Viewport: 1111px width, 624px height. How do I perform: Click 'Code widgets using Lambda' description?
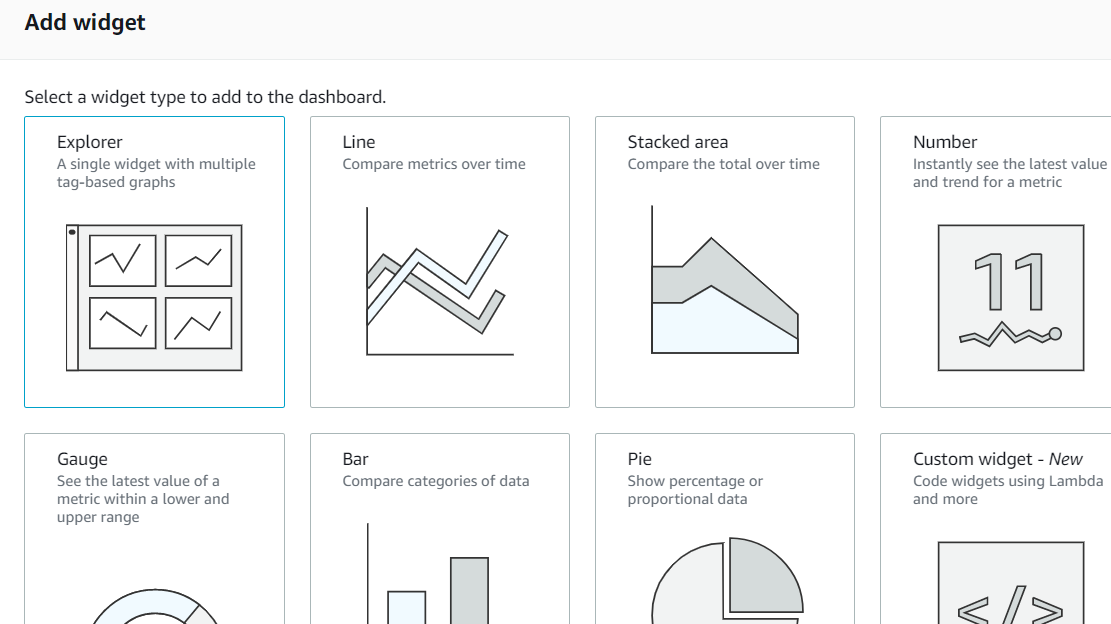pyautogui.click(x=1008, y=481)
